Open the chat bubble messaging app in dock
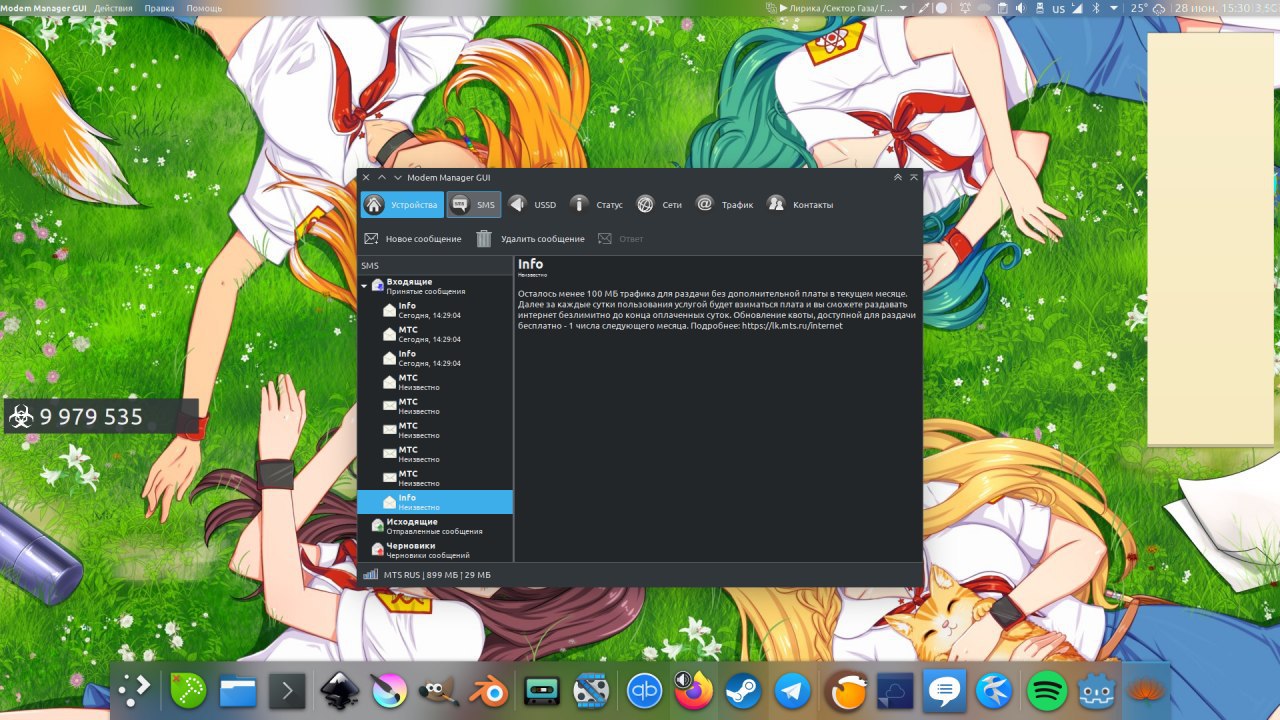Screen dimensions: 1280x720 [x=945, y=691]
